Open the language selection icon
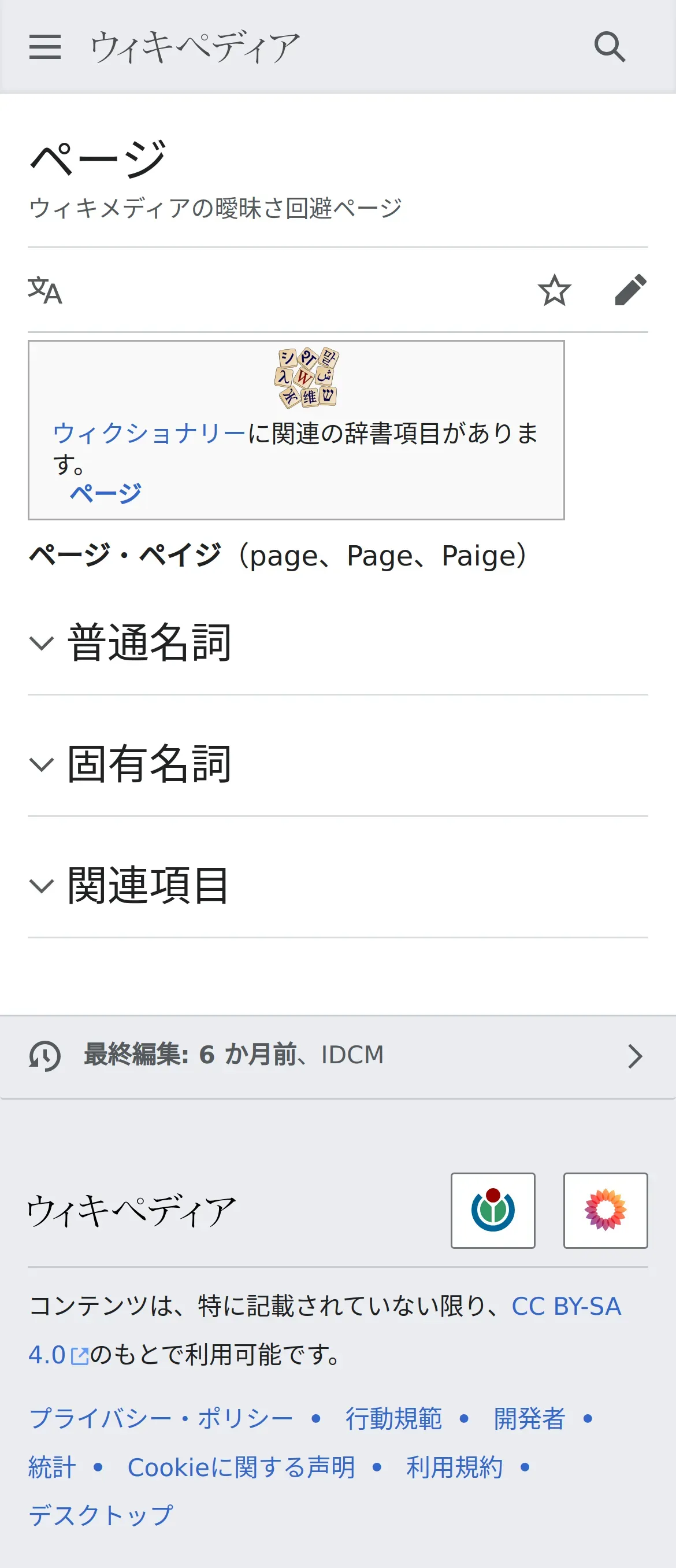Image resolution: width=676 pixels, height=1568 pixels. click(45, 290)
